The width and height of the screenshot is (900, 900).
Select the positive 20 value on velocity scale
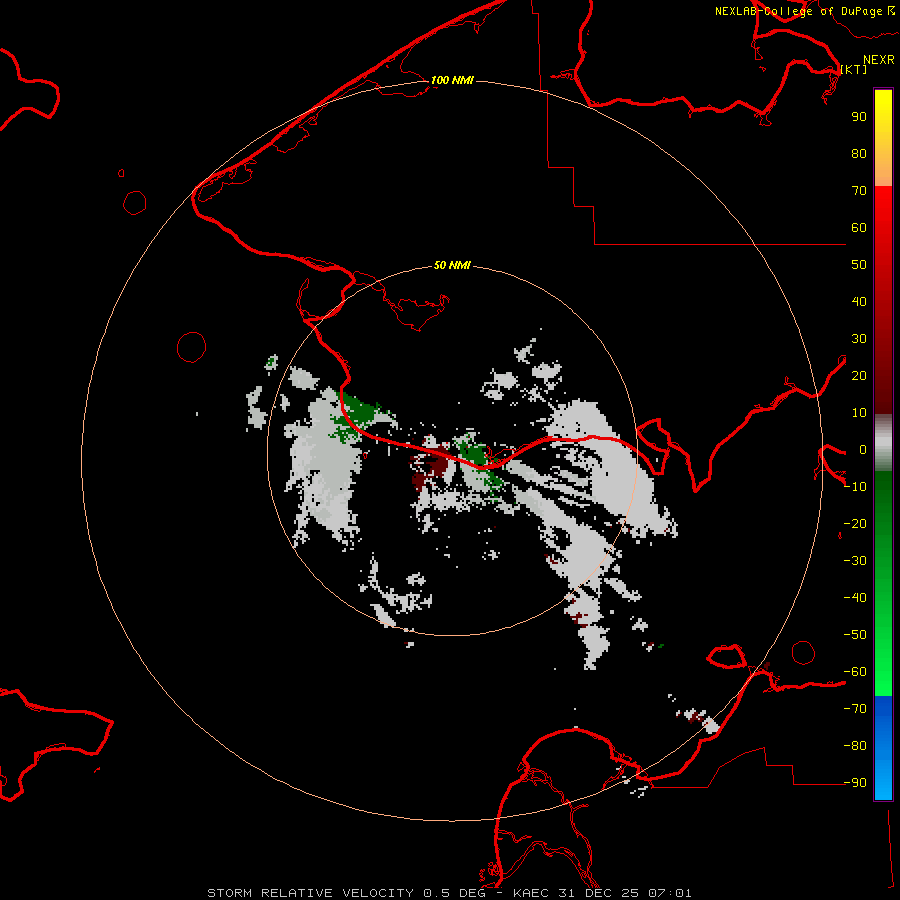pos(859,376)
